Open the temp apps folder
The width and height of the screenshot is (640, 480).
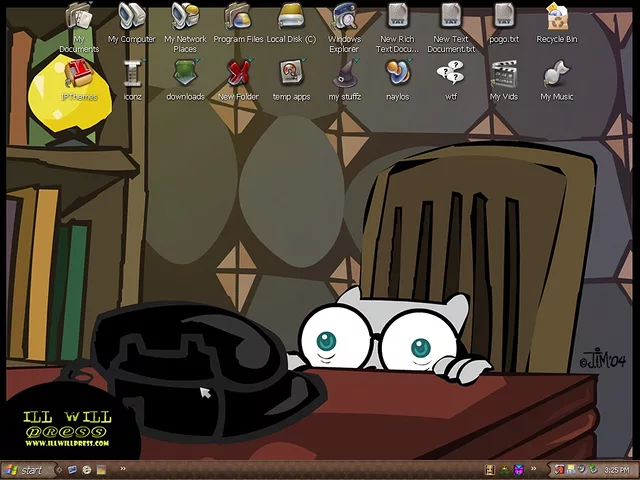point(291,73)
